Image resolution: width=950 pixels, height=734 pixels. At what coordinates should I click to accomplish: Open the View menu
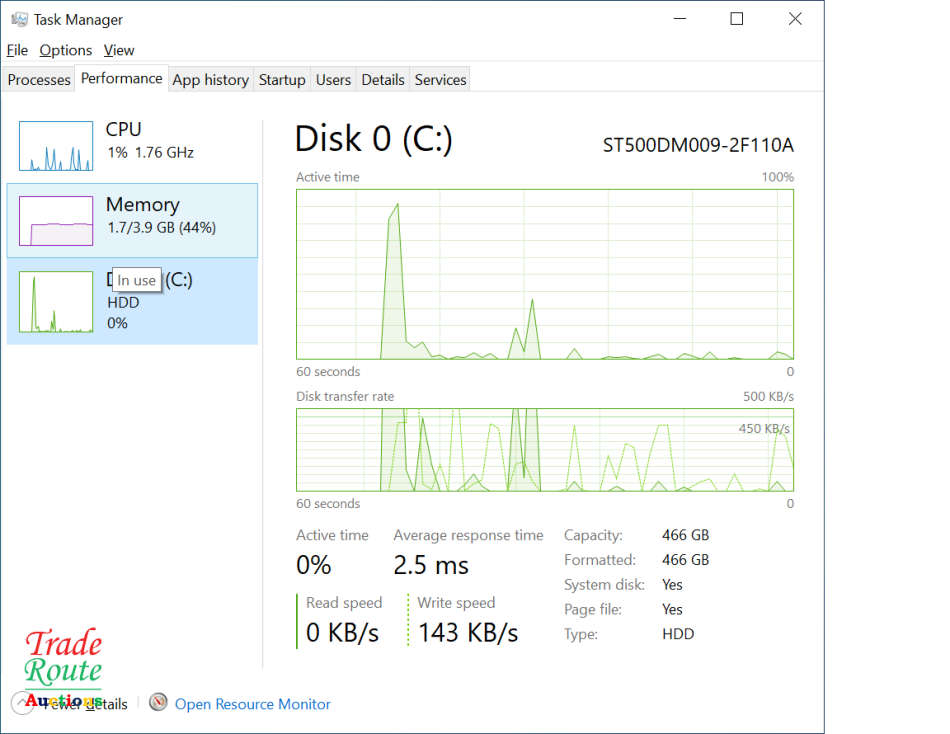[x=118, y=50]
